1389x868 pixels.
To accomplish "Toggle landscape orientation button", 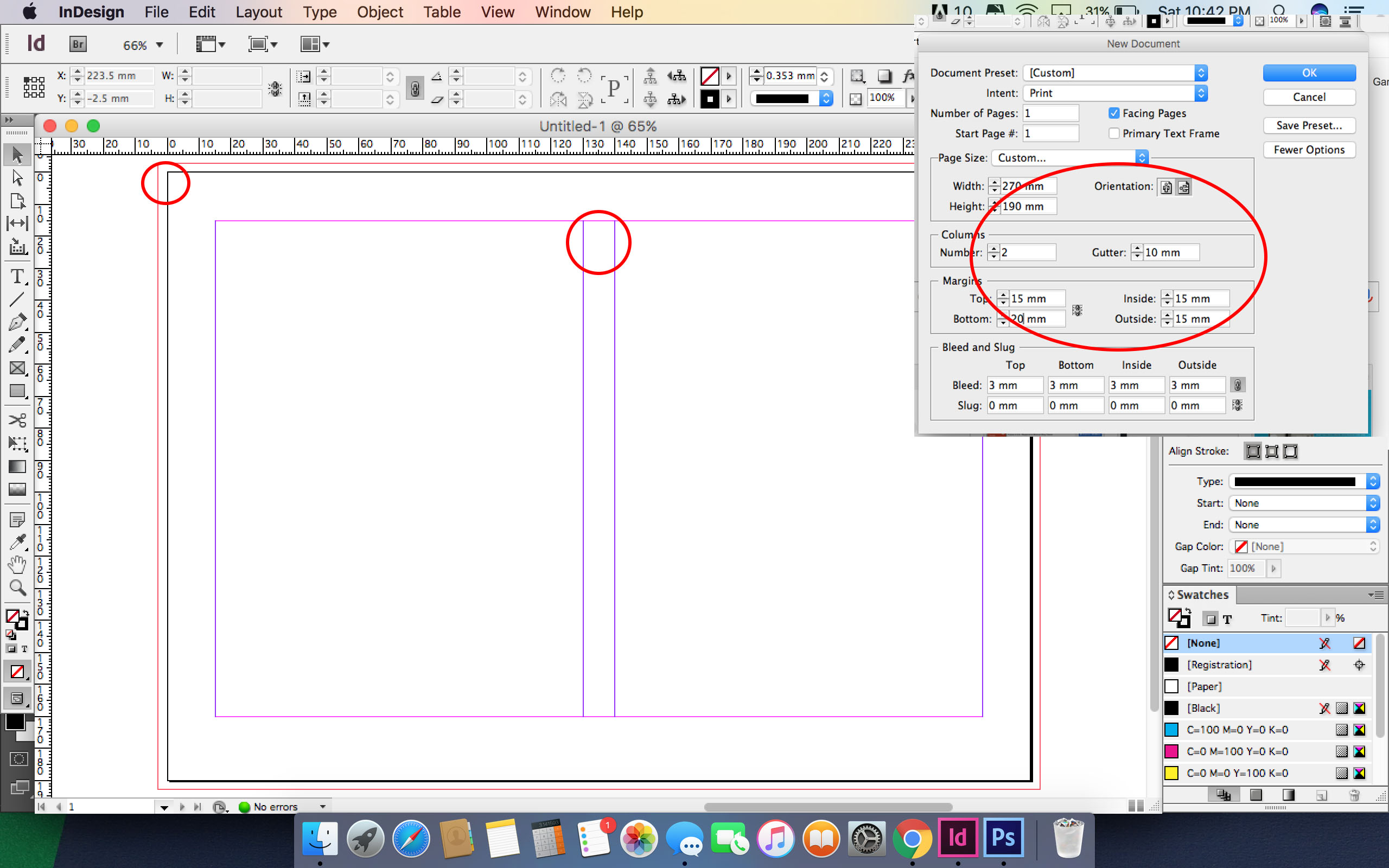I will coord(1183,185).
